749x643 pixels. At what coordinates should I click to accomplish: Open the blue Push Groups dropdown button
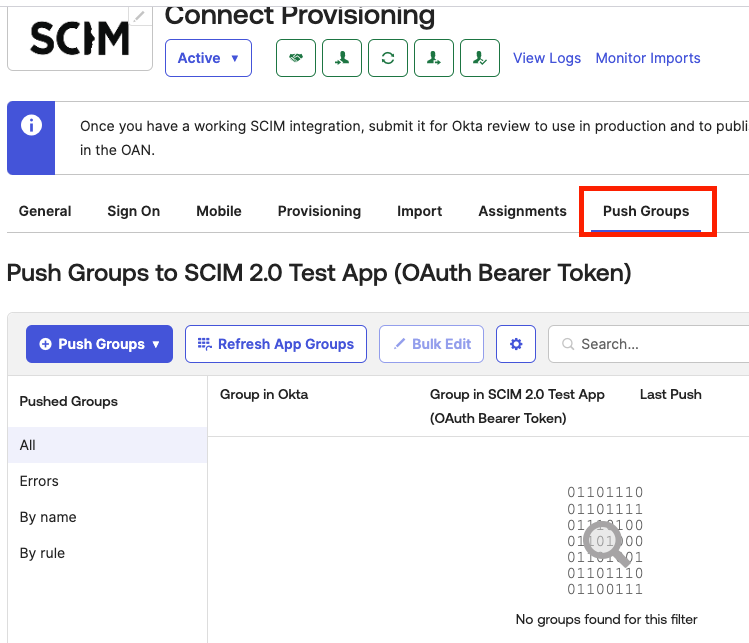point(99,344)
